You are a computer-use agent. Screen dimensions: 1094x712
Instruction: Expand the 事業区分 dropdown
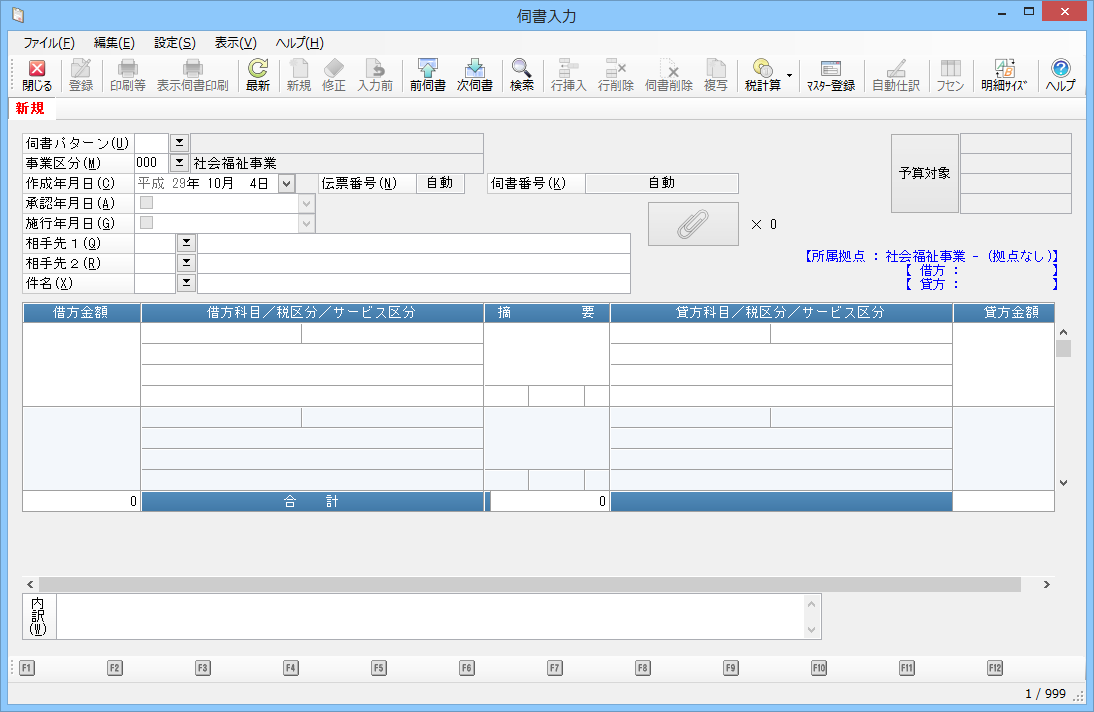[180, 163]
